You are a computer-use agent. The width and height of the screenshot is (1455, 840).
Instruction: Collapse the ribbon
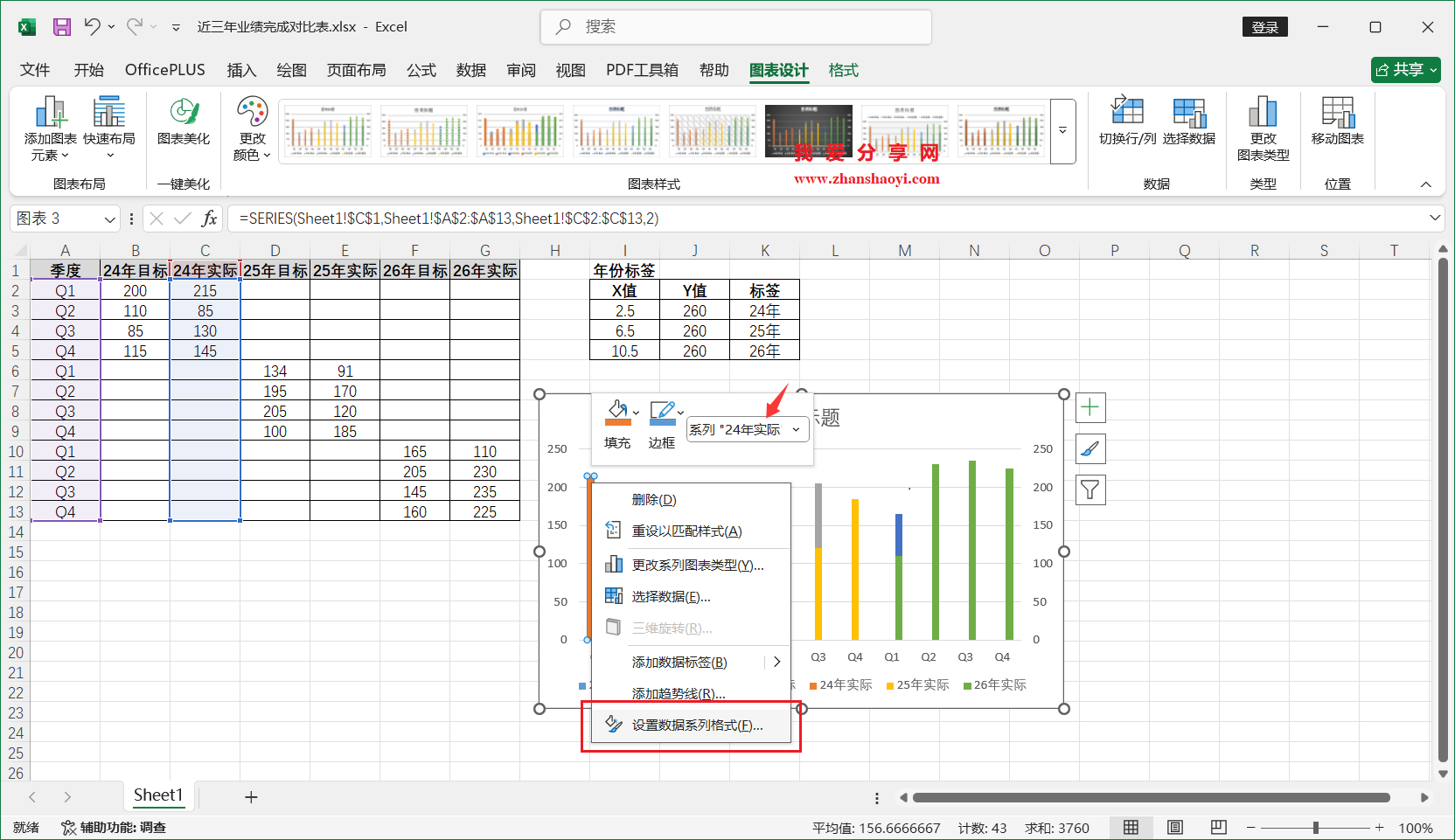[x=1426, y=184]
